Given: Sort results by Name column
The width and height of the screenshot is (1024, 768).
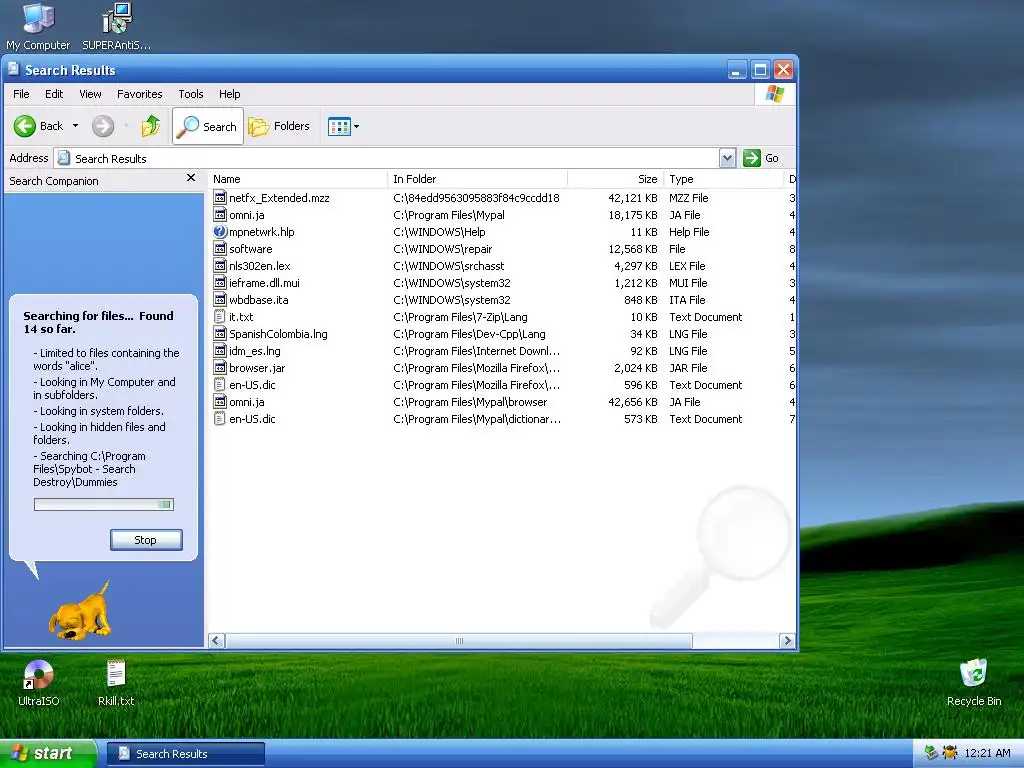Looking at the screenshot, I should point(298,179).
